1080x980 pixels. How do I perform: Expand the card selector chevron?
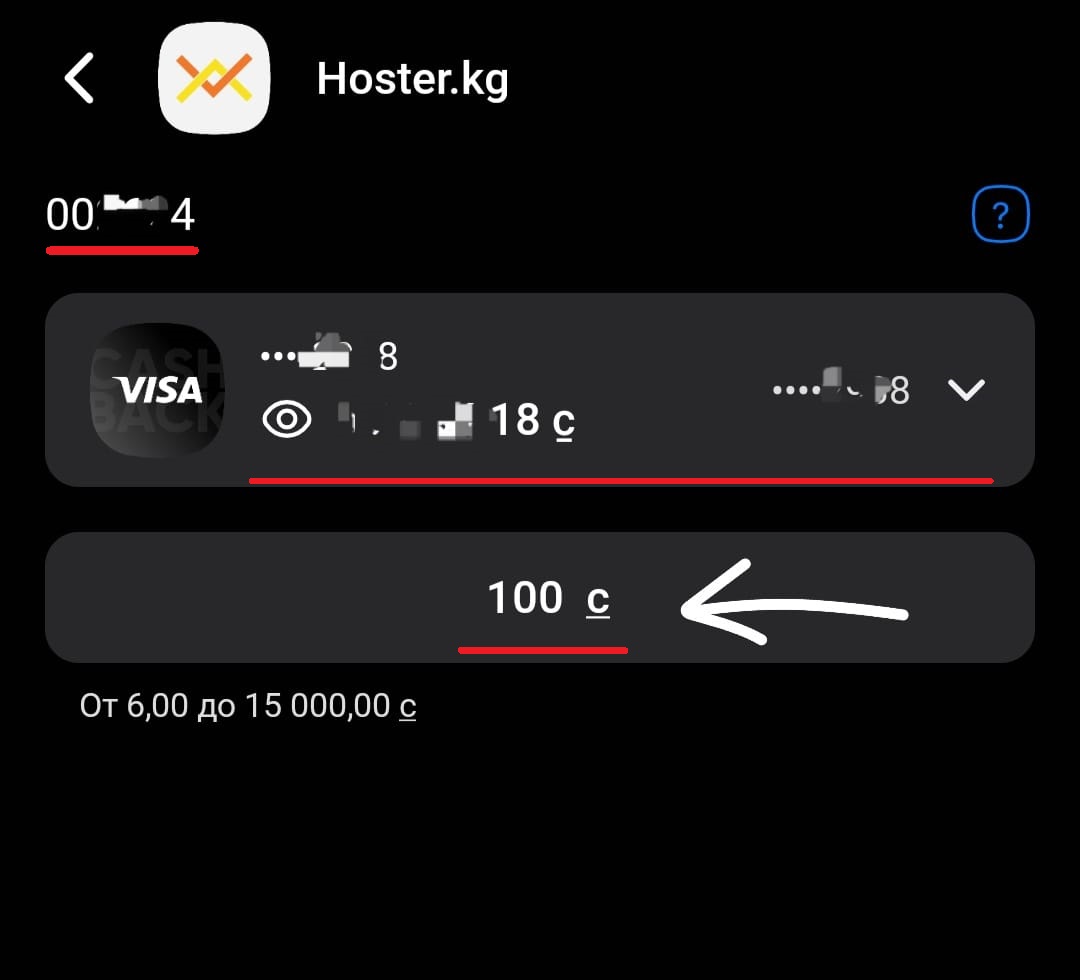[966, 390]
